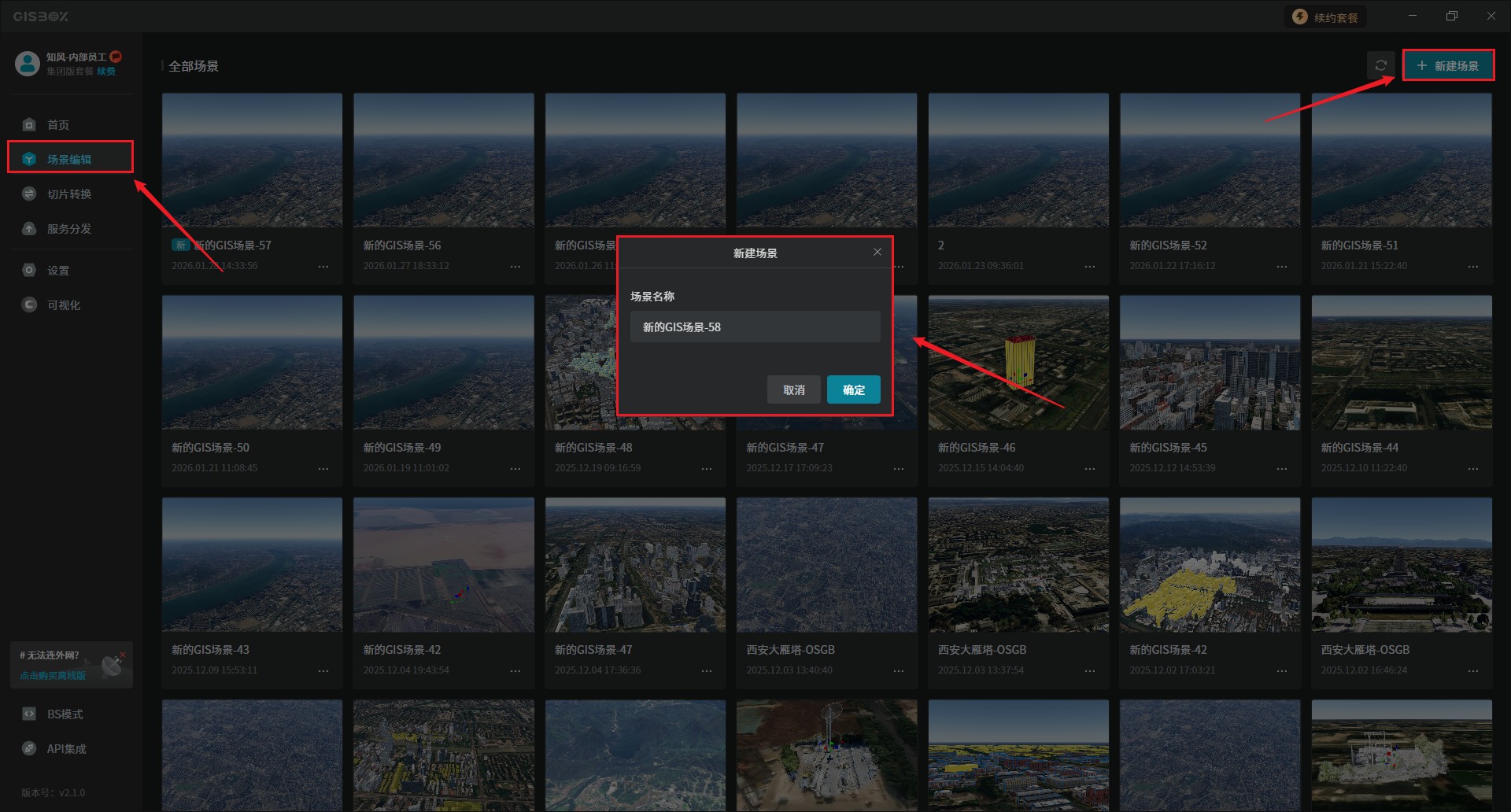Click the 服务分发 sidebar icon
Viewport: 1511px width, 812px height.
29,229
